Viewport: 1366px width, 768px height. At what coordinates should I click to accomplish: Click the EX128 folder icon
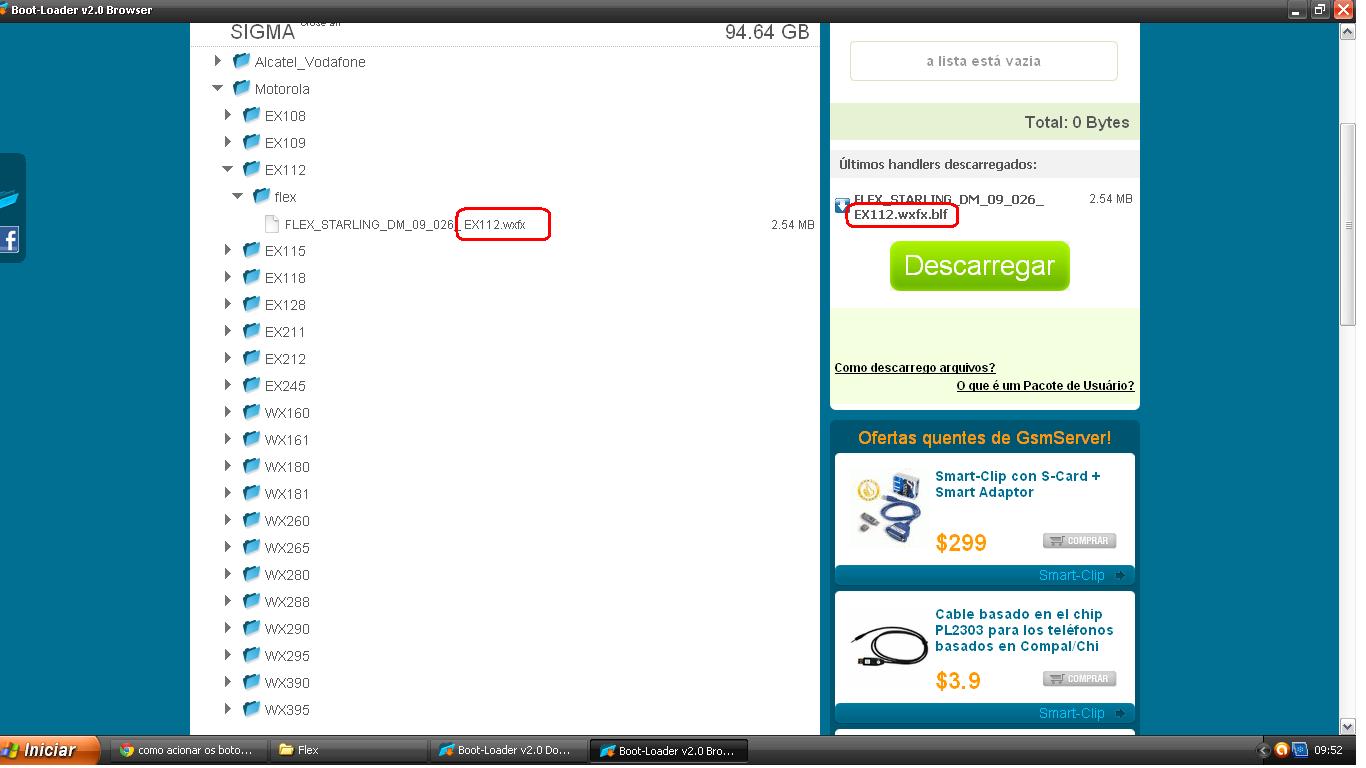[x=252, y=304]
